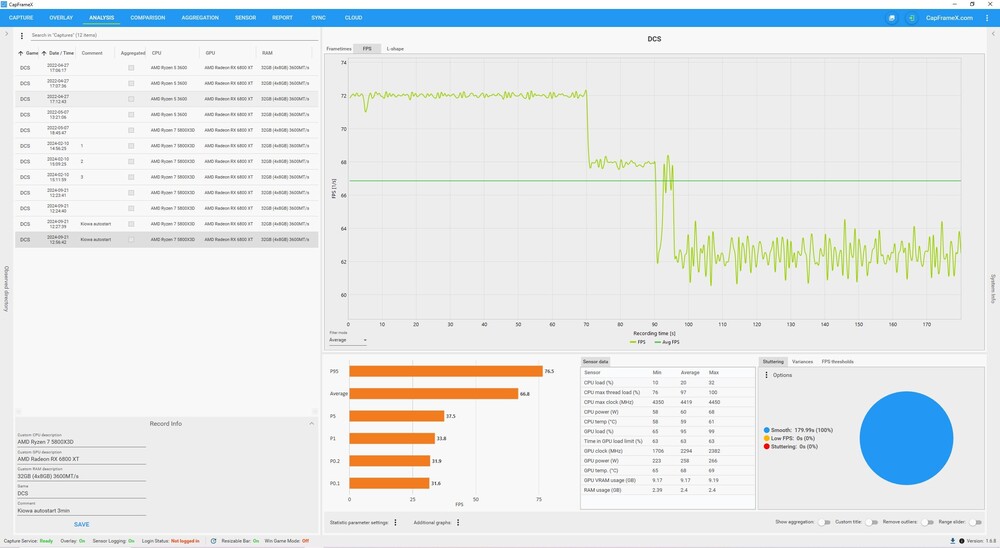Image resolution: width=1000 pixels, height=548 pixels.
Task: Focus the Search in Captures field
Action: click(x=172, y=36)
